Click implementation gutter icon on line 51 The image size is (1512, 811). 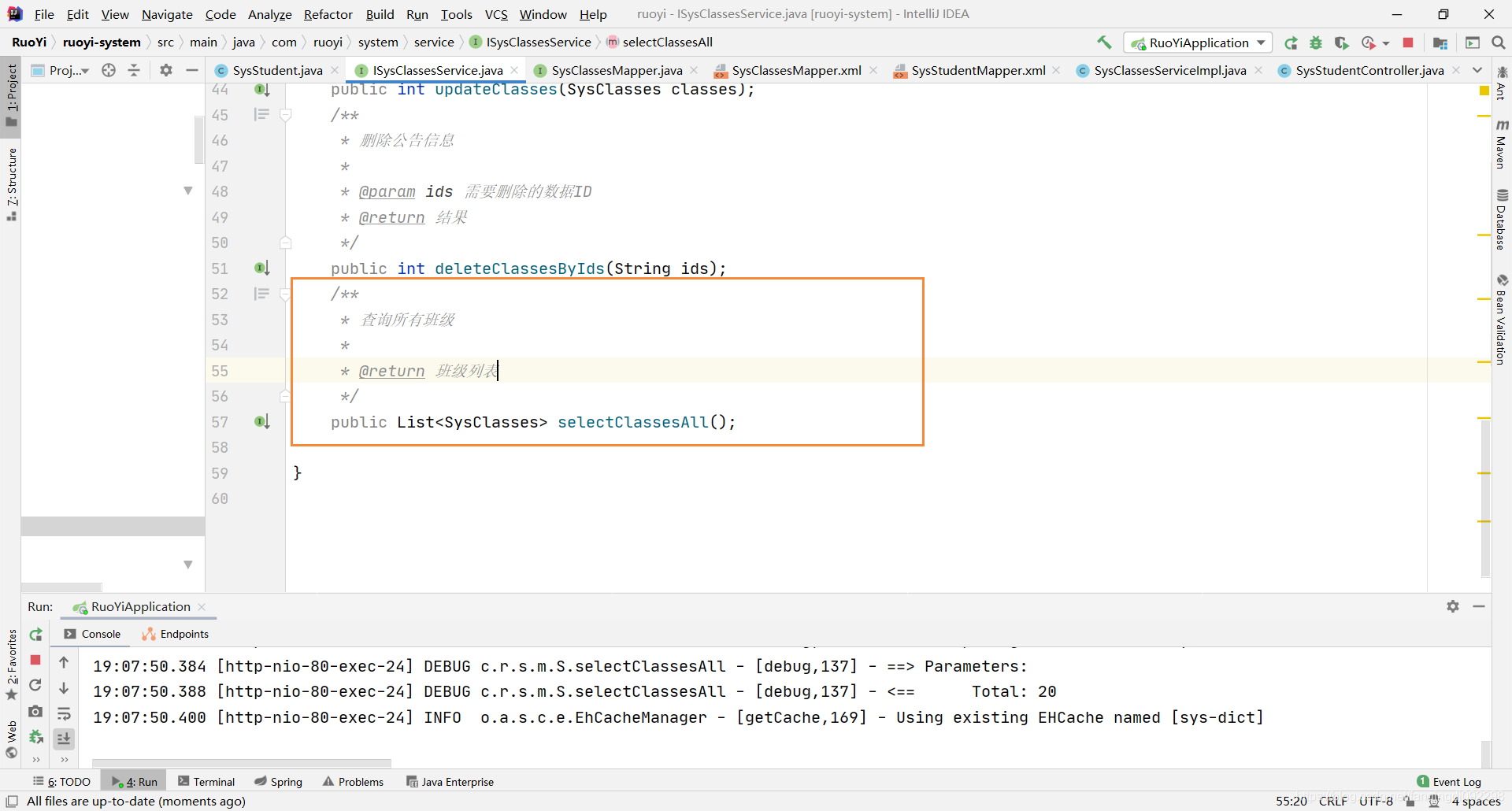point(262,268)
